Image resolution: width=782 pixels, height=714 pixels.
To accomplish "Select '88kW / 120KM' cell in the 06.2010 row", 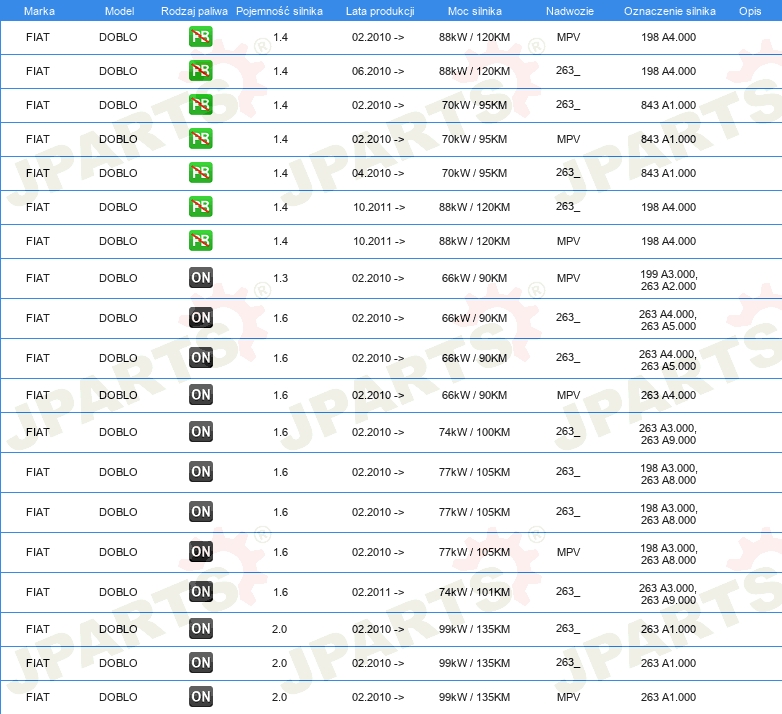I will [474, 71].
